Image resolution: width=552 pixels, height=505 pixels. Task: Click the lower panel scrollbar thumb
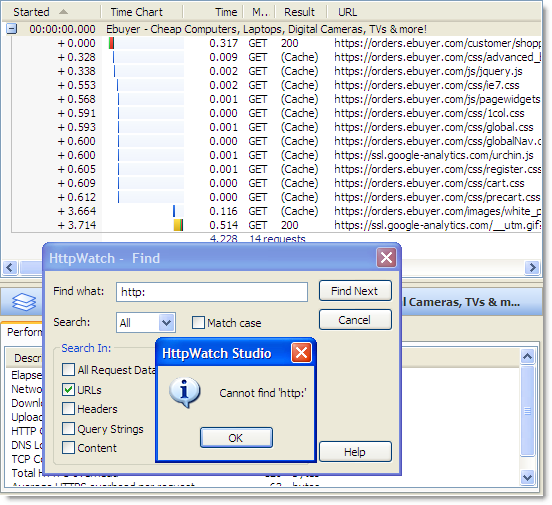[x=527, y=411]
